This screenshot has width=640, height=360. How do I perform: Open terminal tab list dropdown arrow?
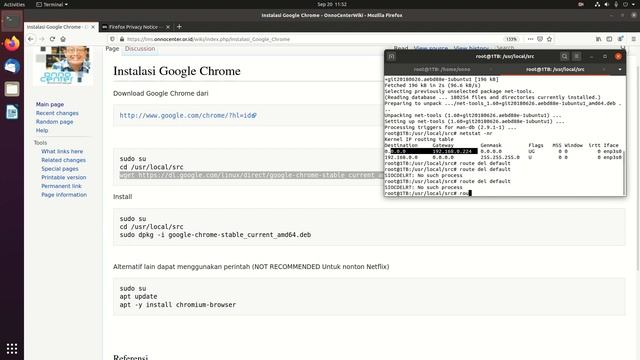620,69
